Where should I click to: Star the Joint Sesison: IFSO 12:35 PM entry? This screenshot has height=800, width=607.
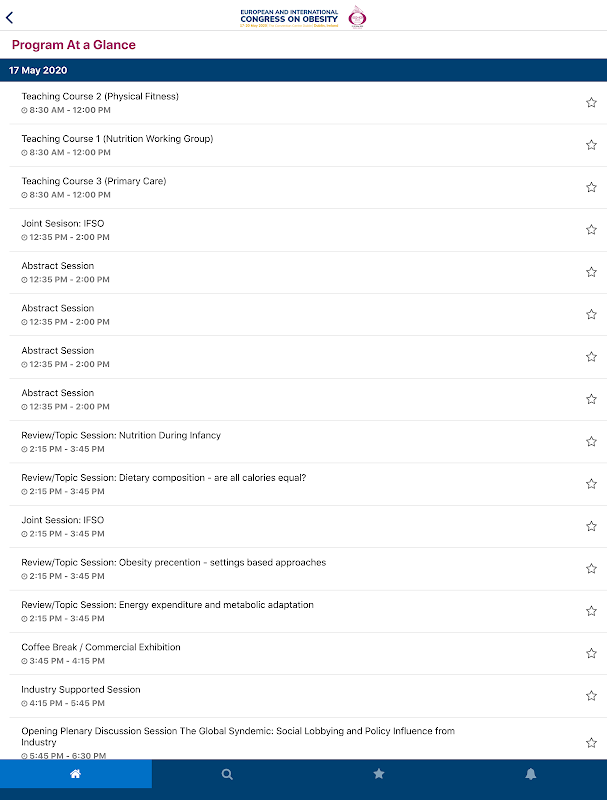click(591, 230)
